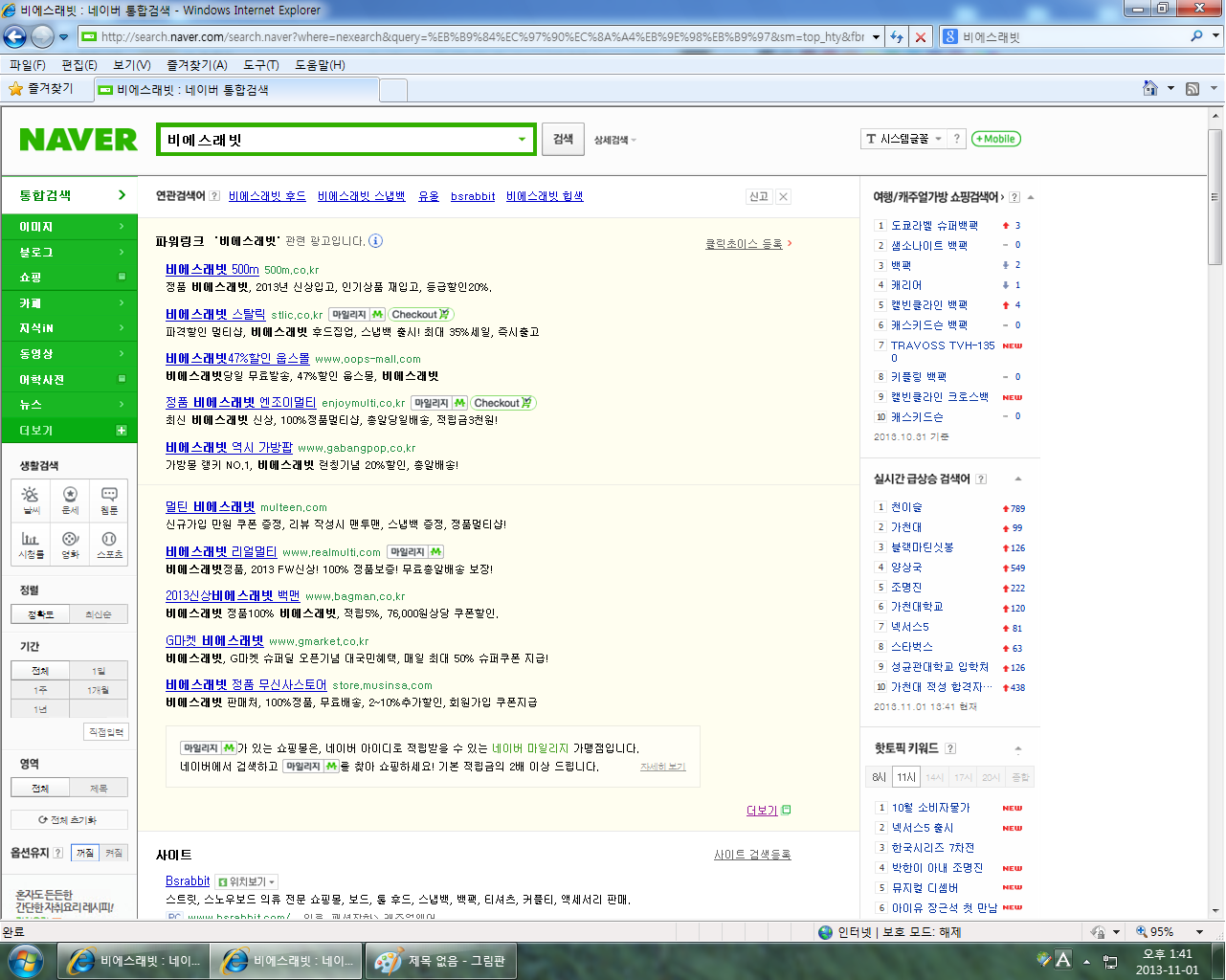Click the IE Back navigation button

click(x=14, y=36)
